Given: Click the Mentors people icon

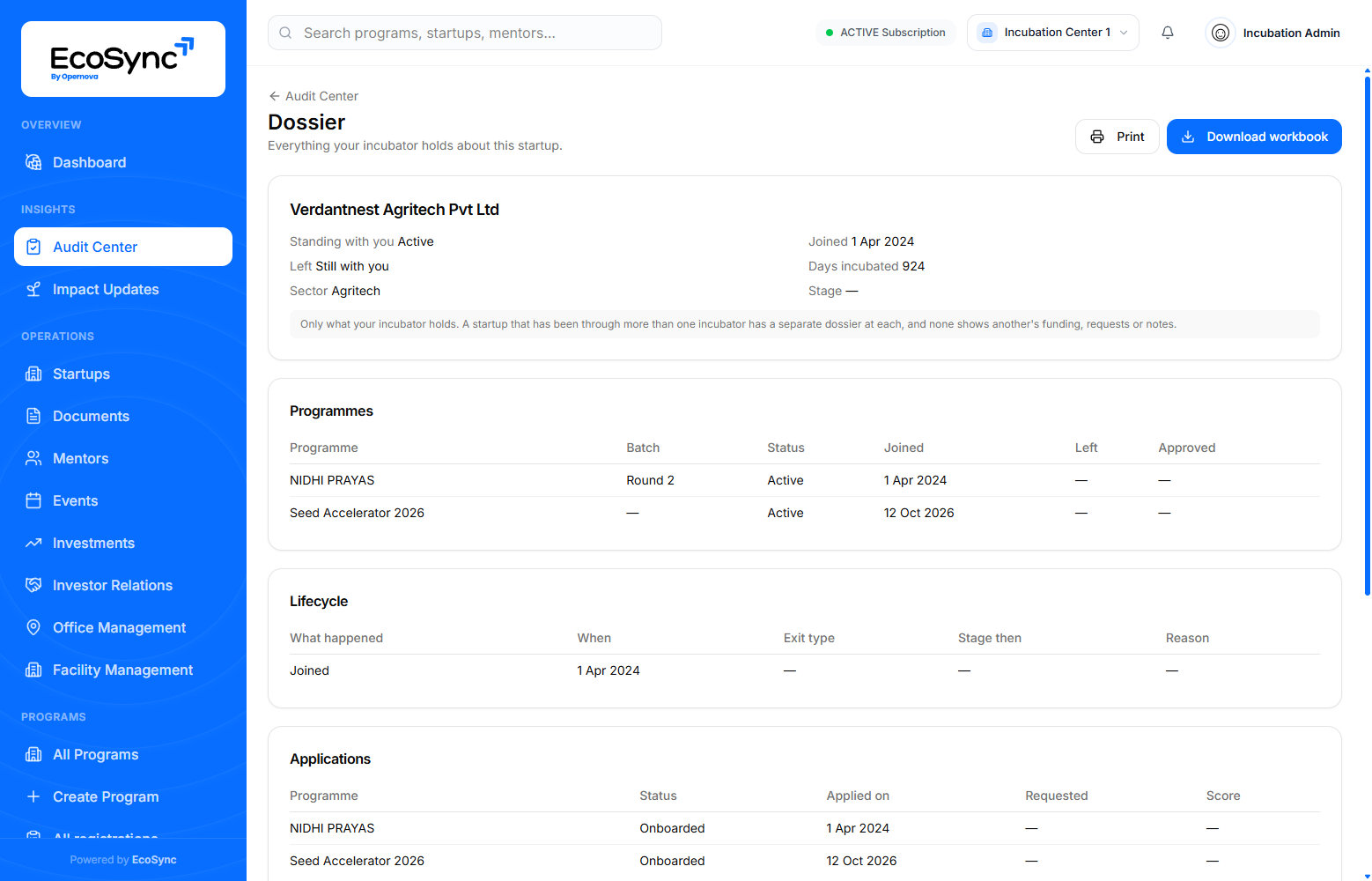Looking at the screenshot, I should 33,458.
